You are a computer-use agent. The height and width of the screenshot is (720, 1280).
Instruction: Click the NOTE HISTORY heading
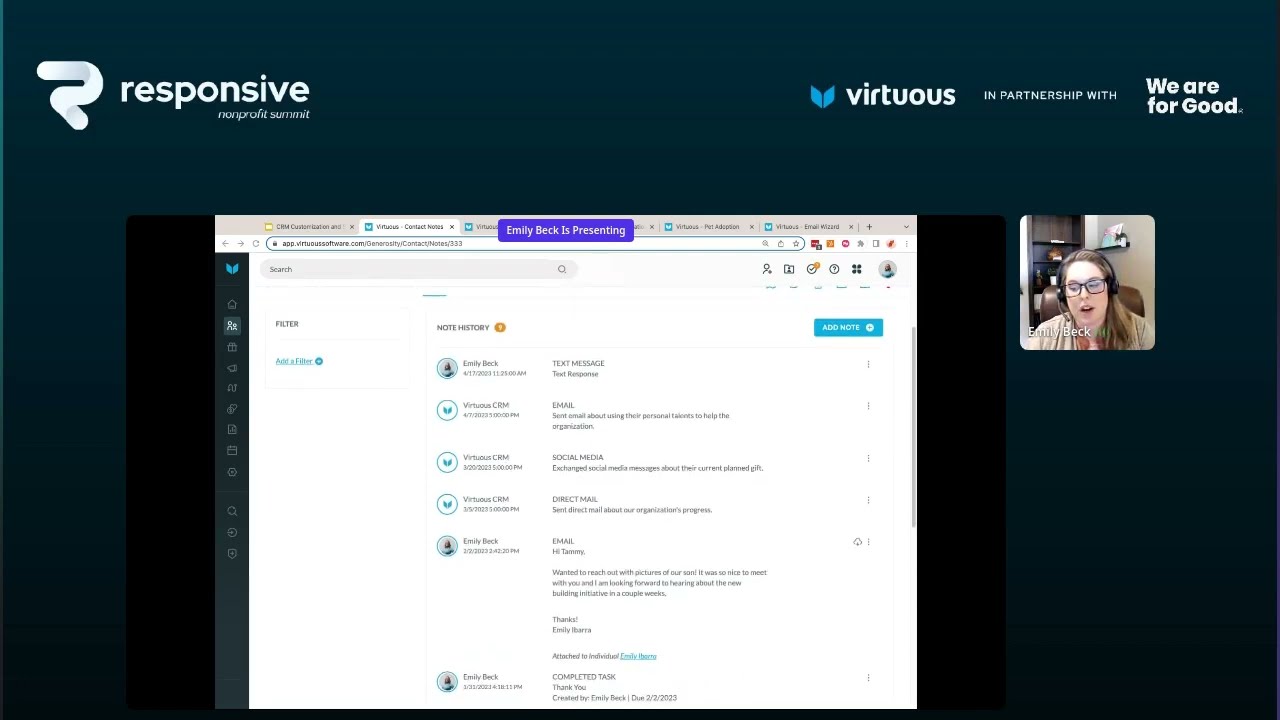pyautogui.click(x=463, y=328)
